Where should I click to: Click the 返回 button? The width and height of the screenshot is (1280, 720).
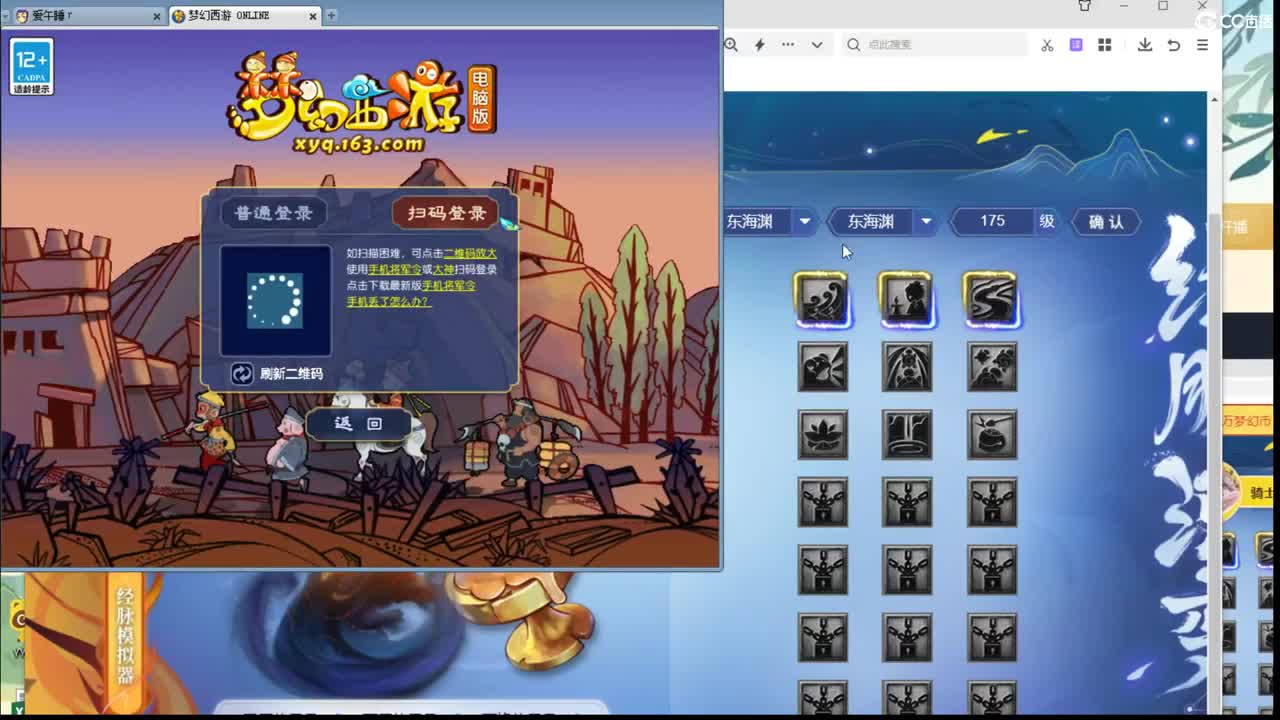[x=358, y=424]
